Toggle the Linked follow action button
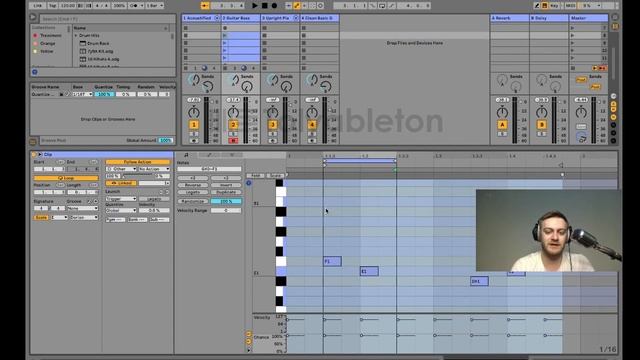This screenshot has height=360, width=640. coord(121,183)
